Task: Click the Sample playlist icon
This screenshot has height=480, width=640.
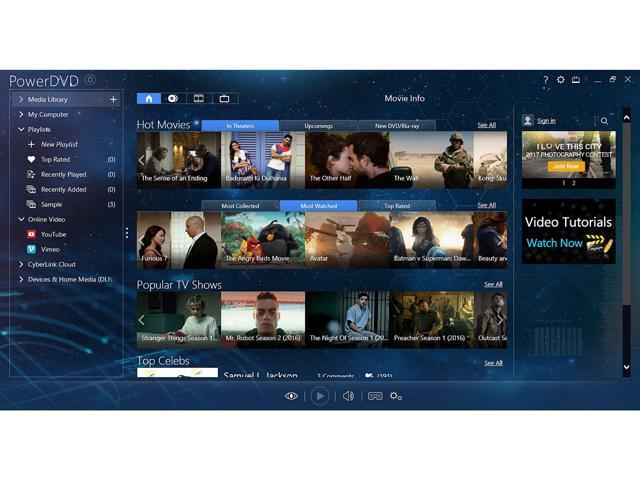Action: 31,204
